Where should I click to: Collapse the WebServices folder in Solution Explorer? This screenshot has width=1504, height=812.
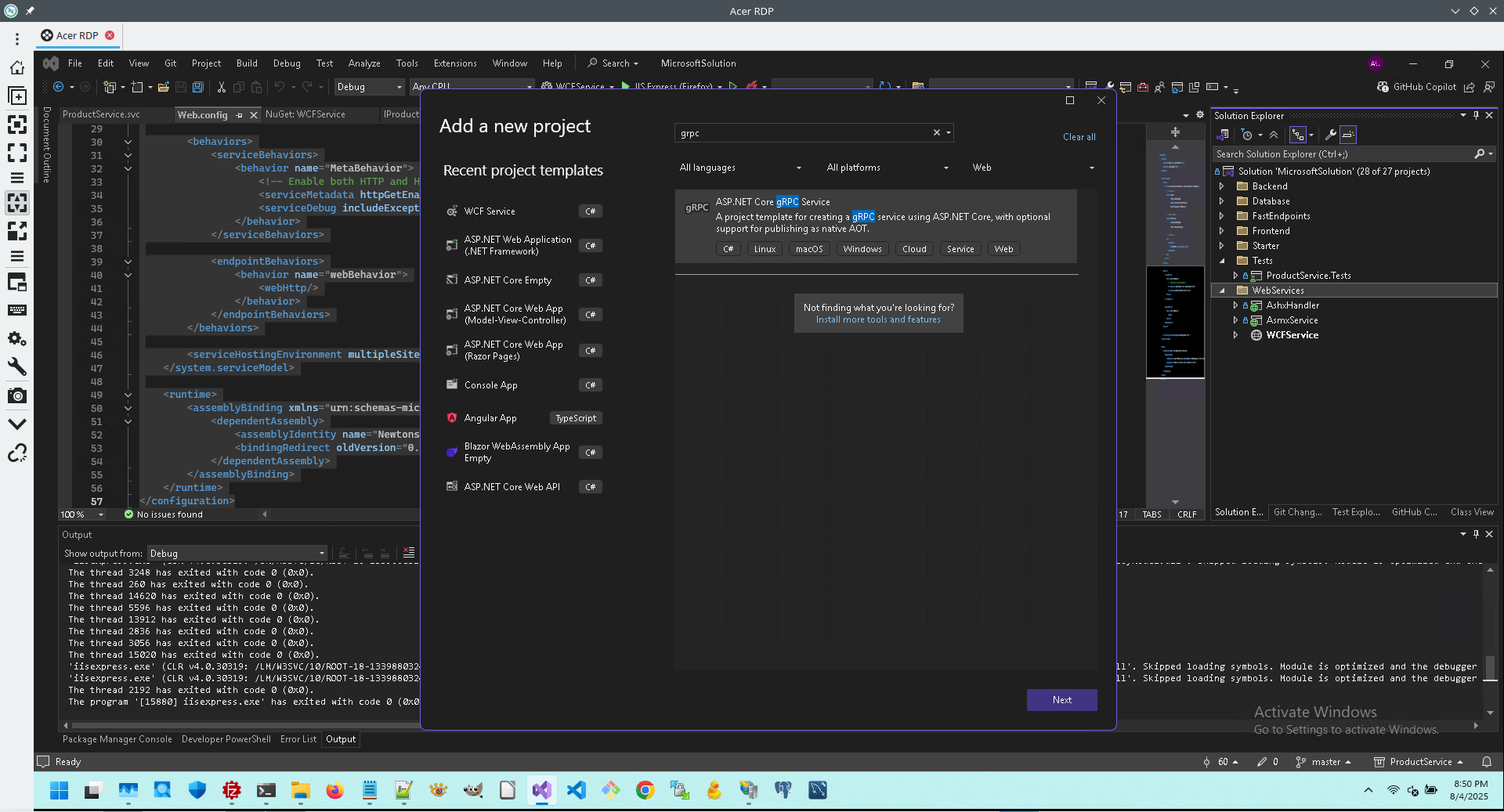[x=1221, y=291]
